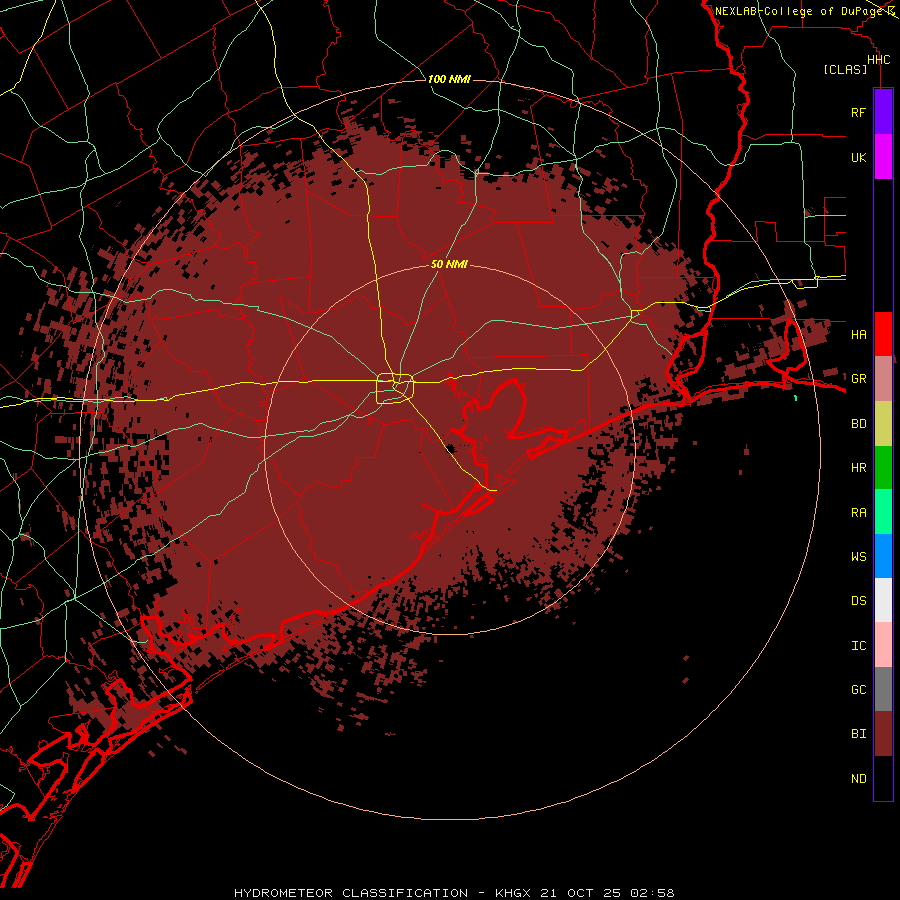
Task: Click the "HHC" product code text
Action: click(x=878, y=60)
